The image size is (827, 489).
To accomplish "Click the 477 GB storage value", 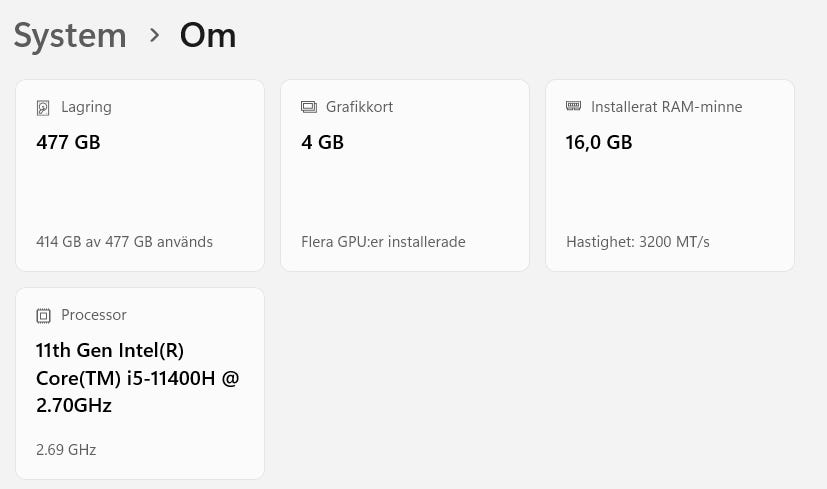I will pyautogui.click(x=68, y=142).
